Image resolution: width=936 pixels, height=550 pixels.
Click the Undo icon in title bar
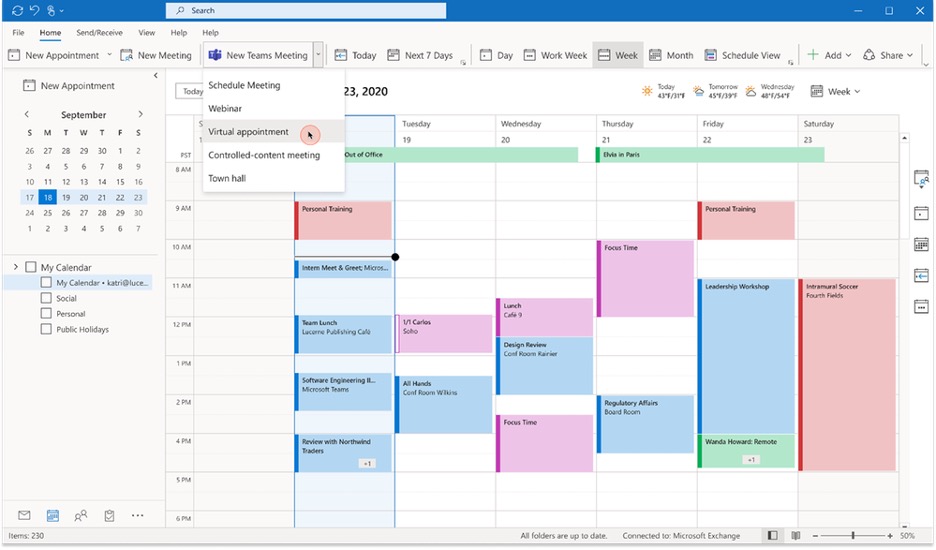tap(34, 10)
